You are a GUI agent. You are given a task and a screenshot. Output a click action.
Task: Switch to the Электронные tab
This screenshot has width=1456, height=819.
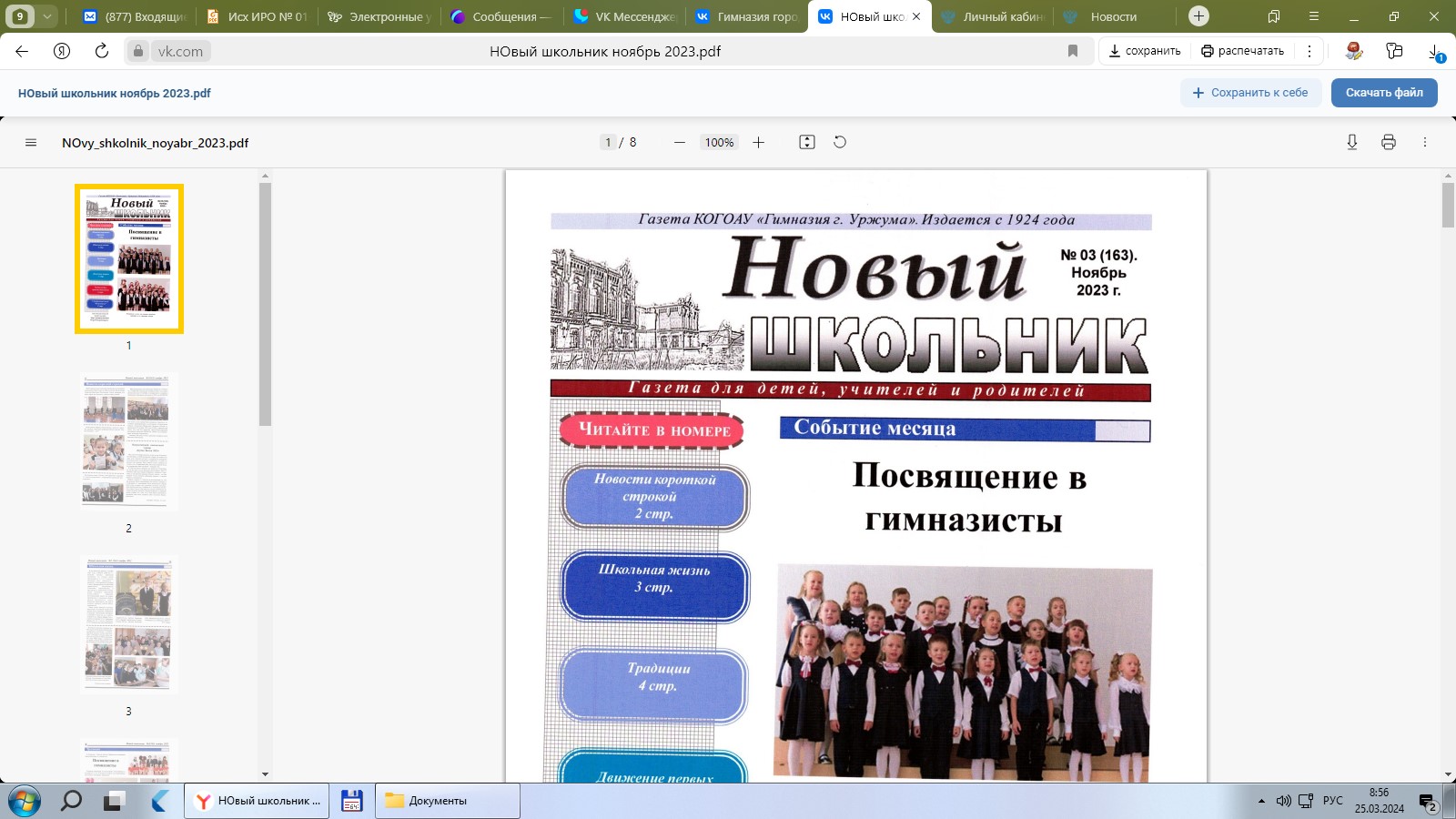click(x=379, y=16)
